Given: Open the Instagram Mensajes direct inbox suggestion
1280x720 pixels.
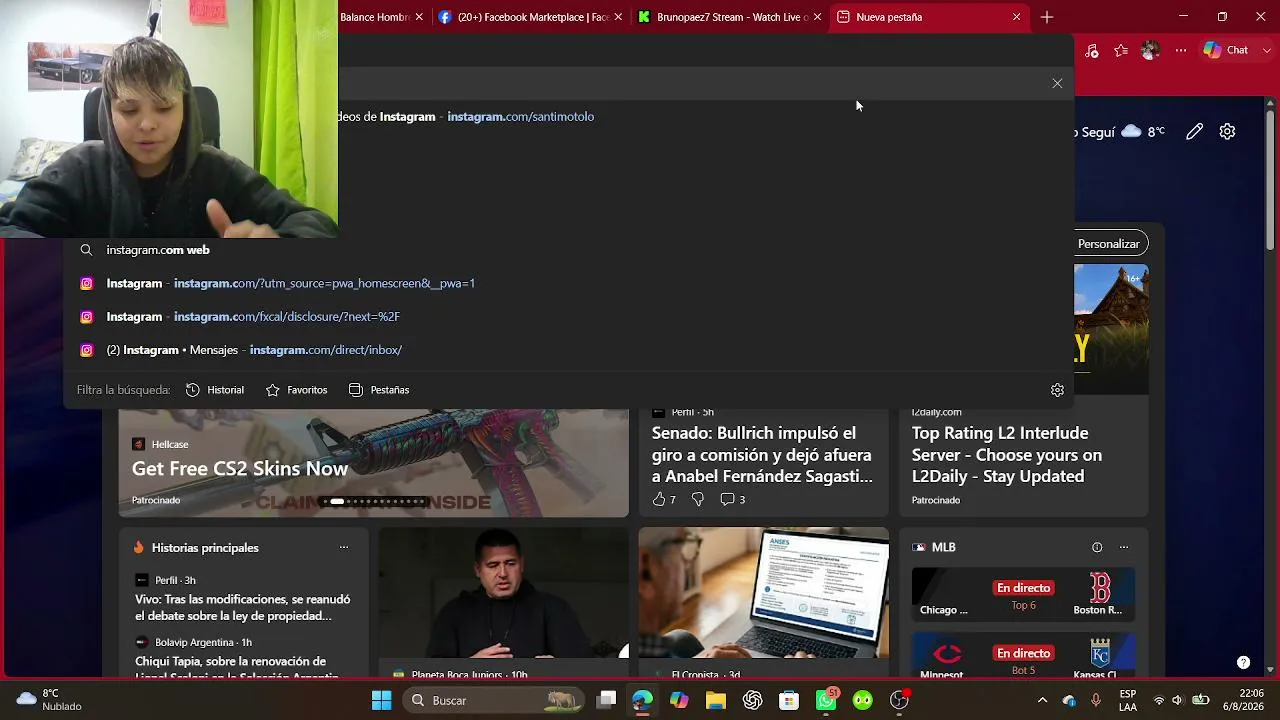Looking at the screenshot, I should tap(568, 350).
